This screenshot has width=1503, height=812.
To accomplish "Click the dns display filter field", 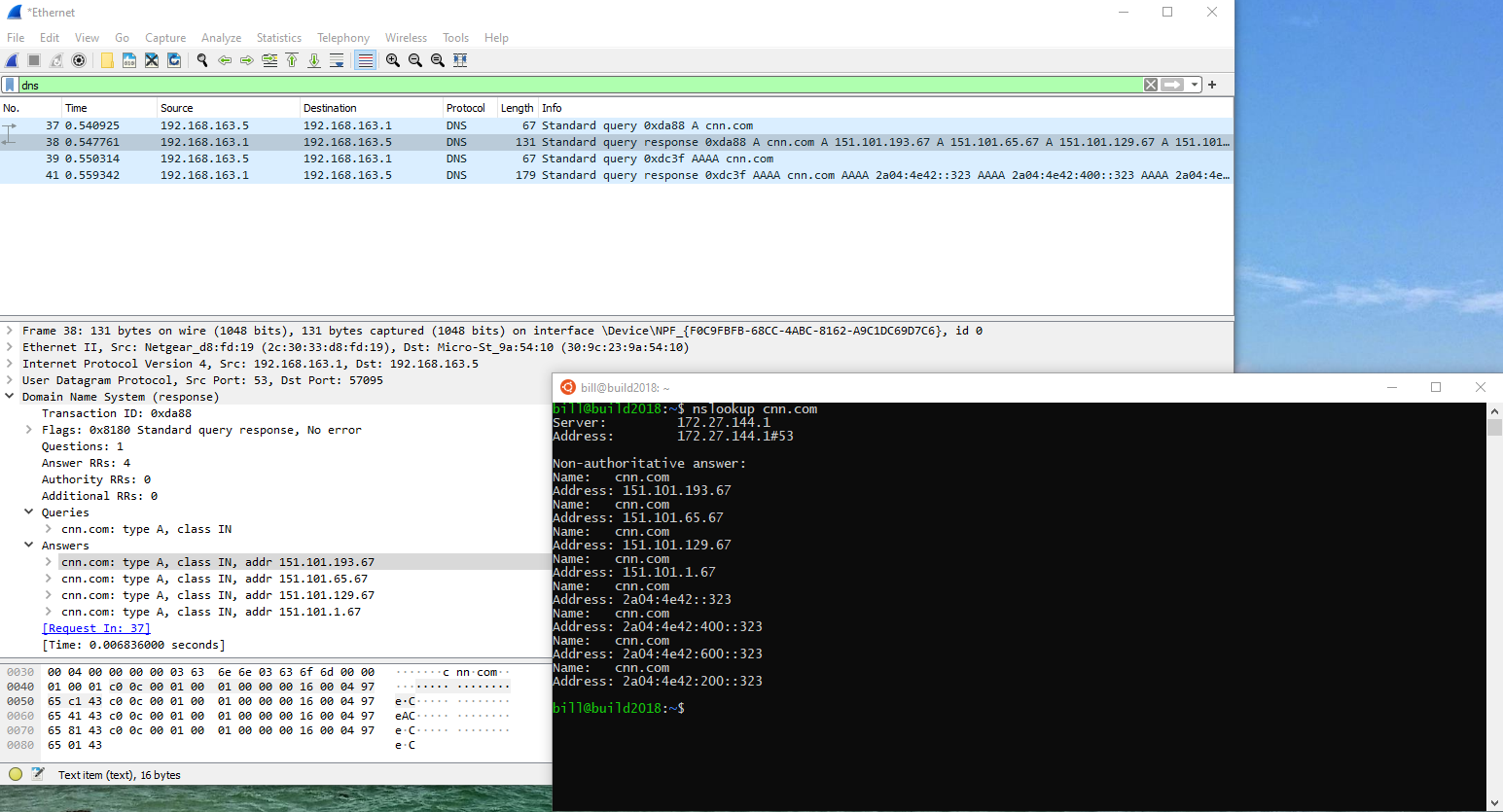I will (x=581, y=85).
